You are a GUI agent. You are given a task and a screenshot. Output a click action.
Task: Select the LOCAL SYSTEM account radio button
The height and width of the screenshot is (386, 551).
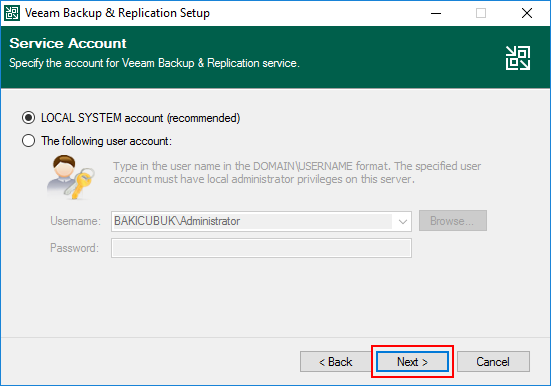coord(28,118)
